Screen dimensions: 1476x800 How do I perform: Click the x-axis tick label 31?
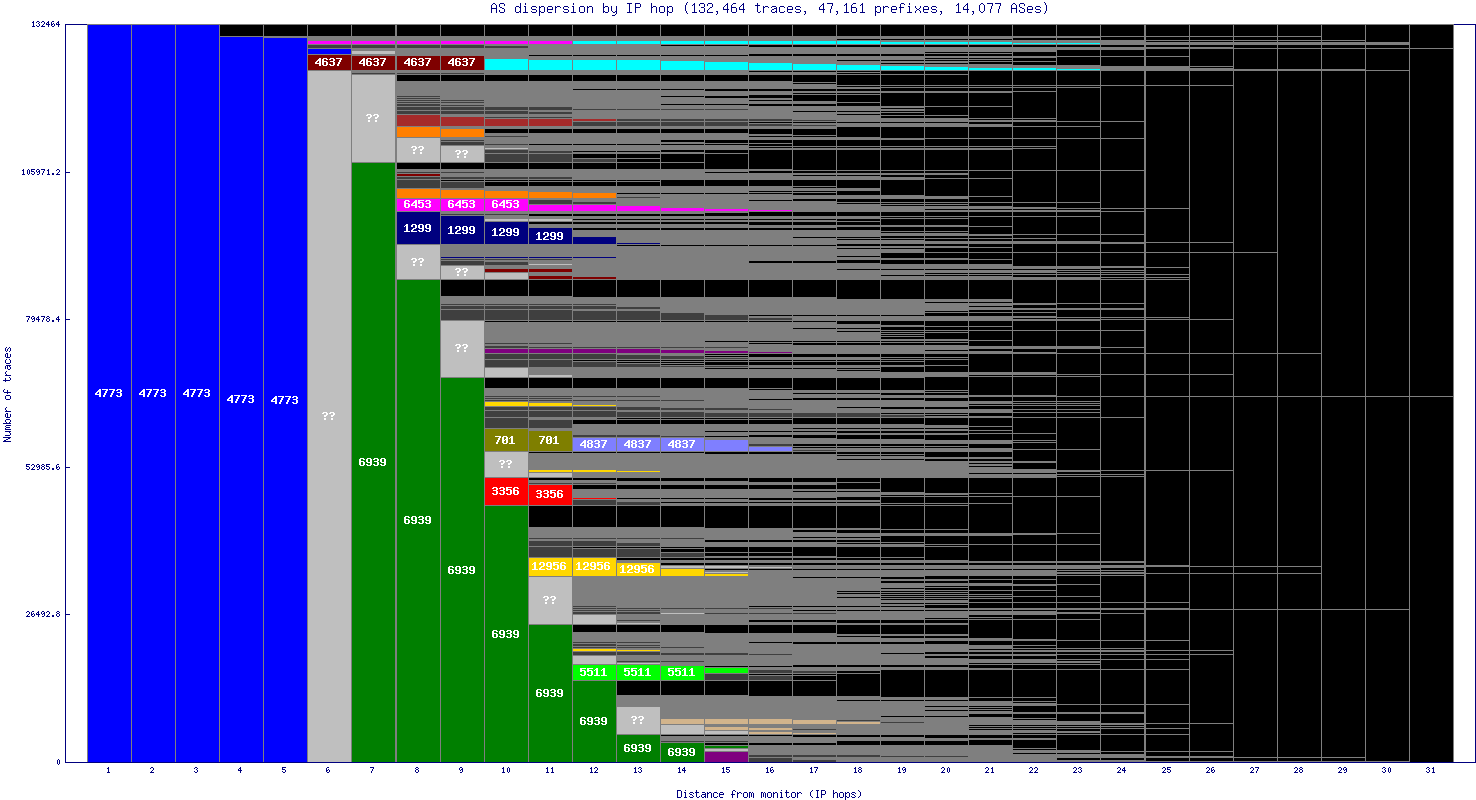click(1430, 770)
